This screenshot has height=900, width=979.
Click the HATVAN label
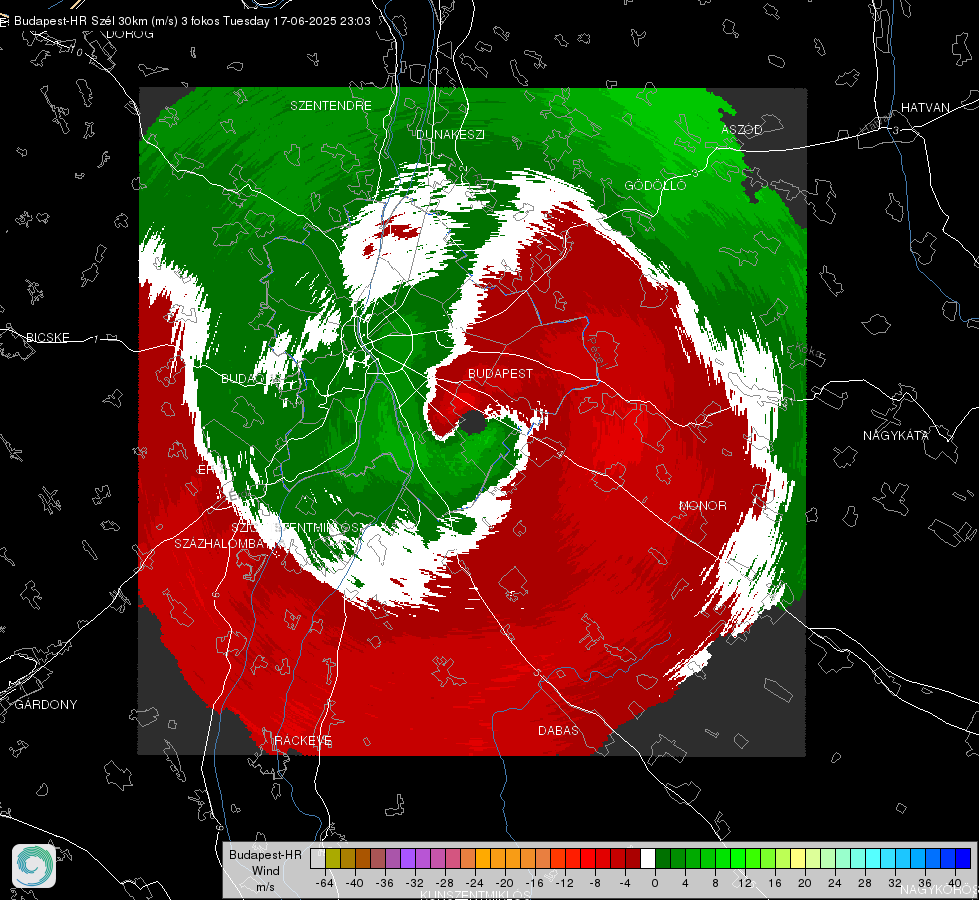(925, 108)
